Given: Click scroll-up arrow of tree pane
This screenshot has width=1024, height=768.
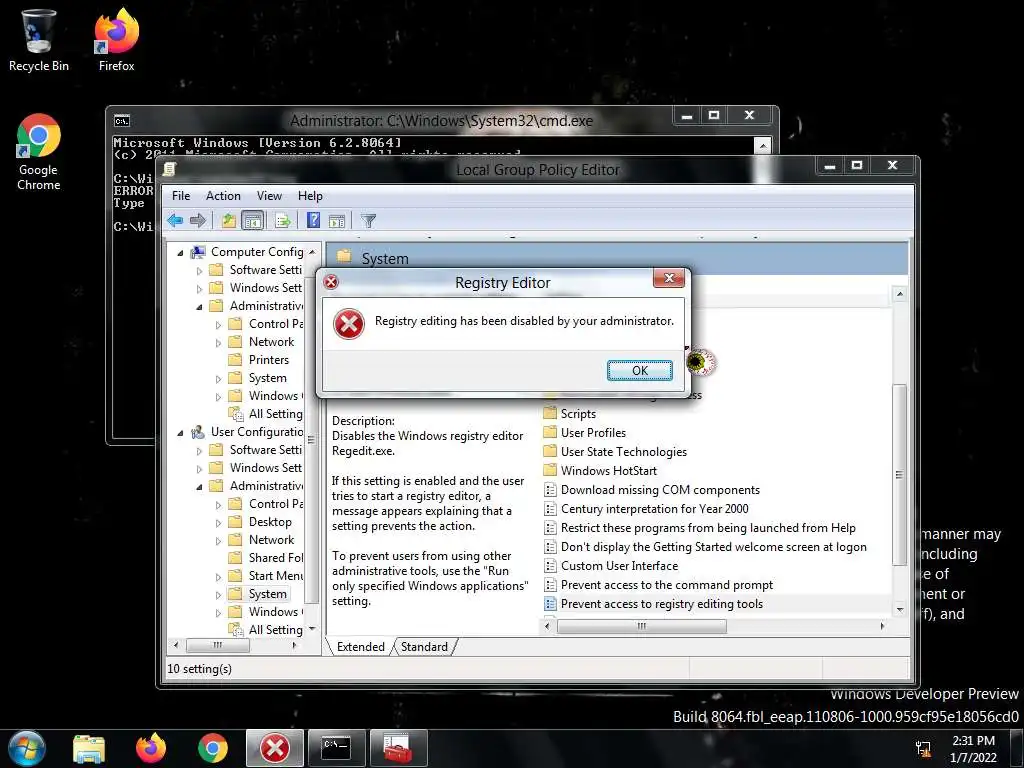Looking at the screenshot, I should 312,252.
